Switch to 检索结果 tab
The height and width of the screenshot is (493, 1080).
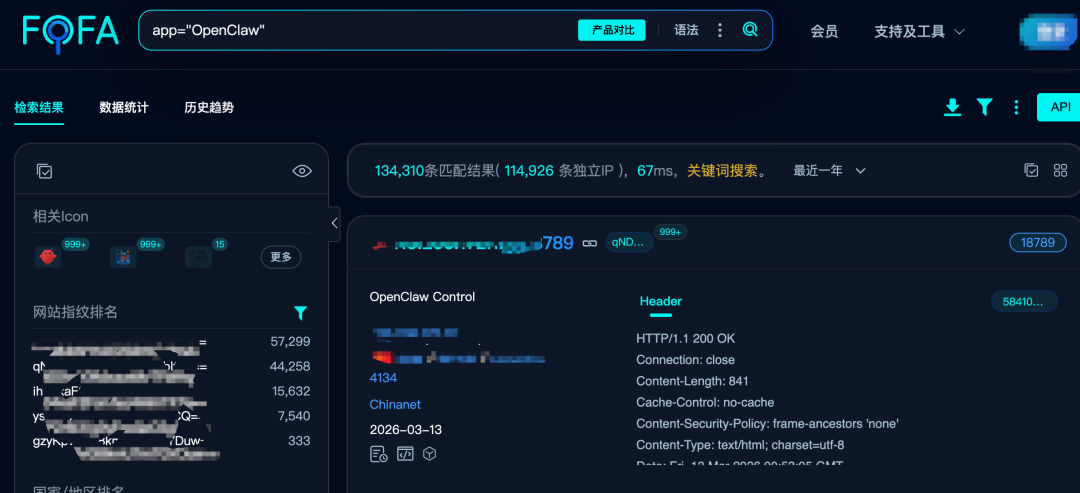point(39,107)
